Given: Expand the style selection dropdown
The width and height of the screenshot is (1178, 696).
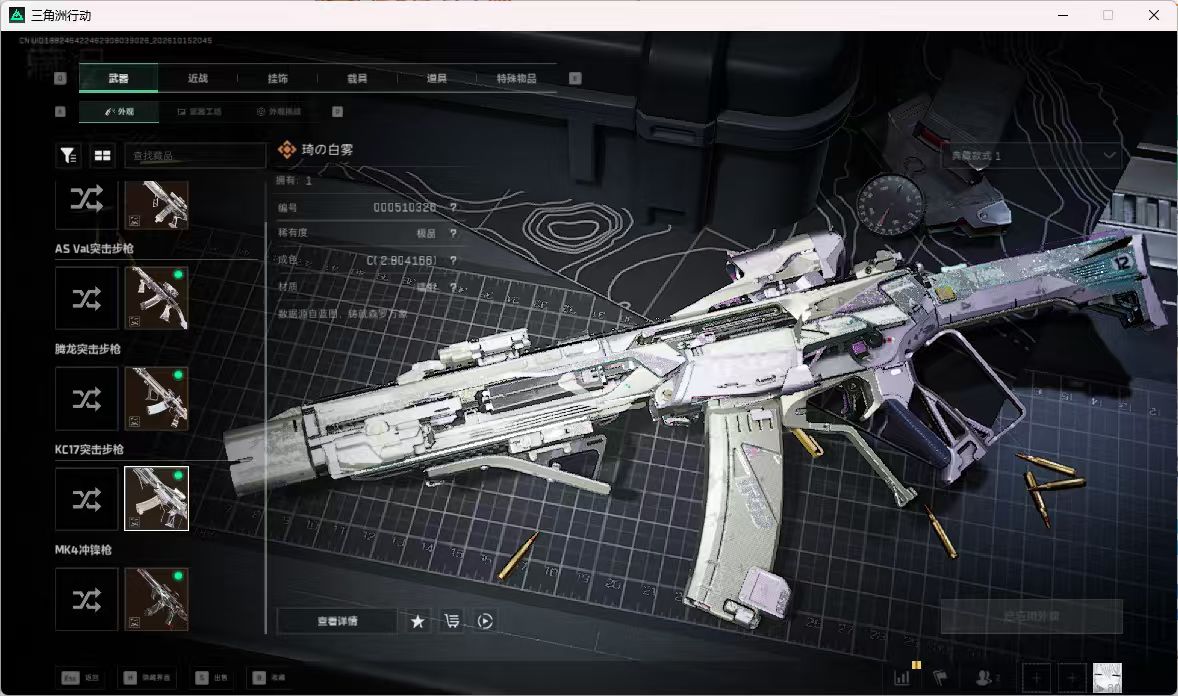Looking at the screenshot, I should click(x=1032, y=156).
